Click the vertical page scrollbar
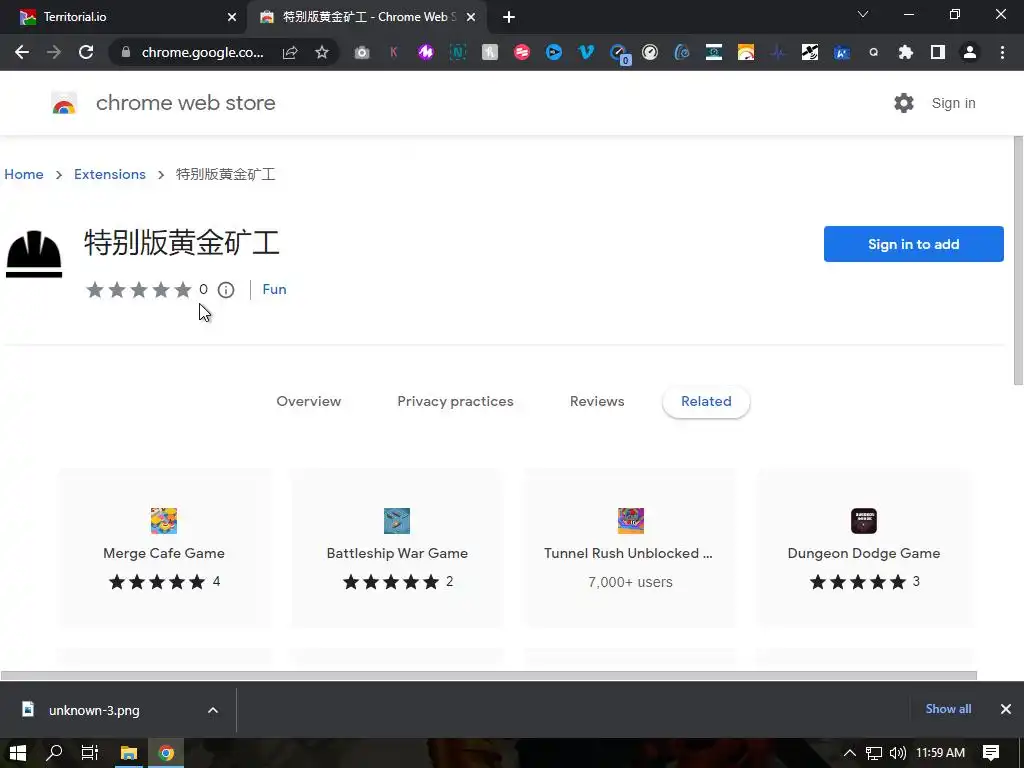1024x768 pixels. pos(1018,261)
